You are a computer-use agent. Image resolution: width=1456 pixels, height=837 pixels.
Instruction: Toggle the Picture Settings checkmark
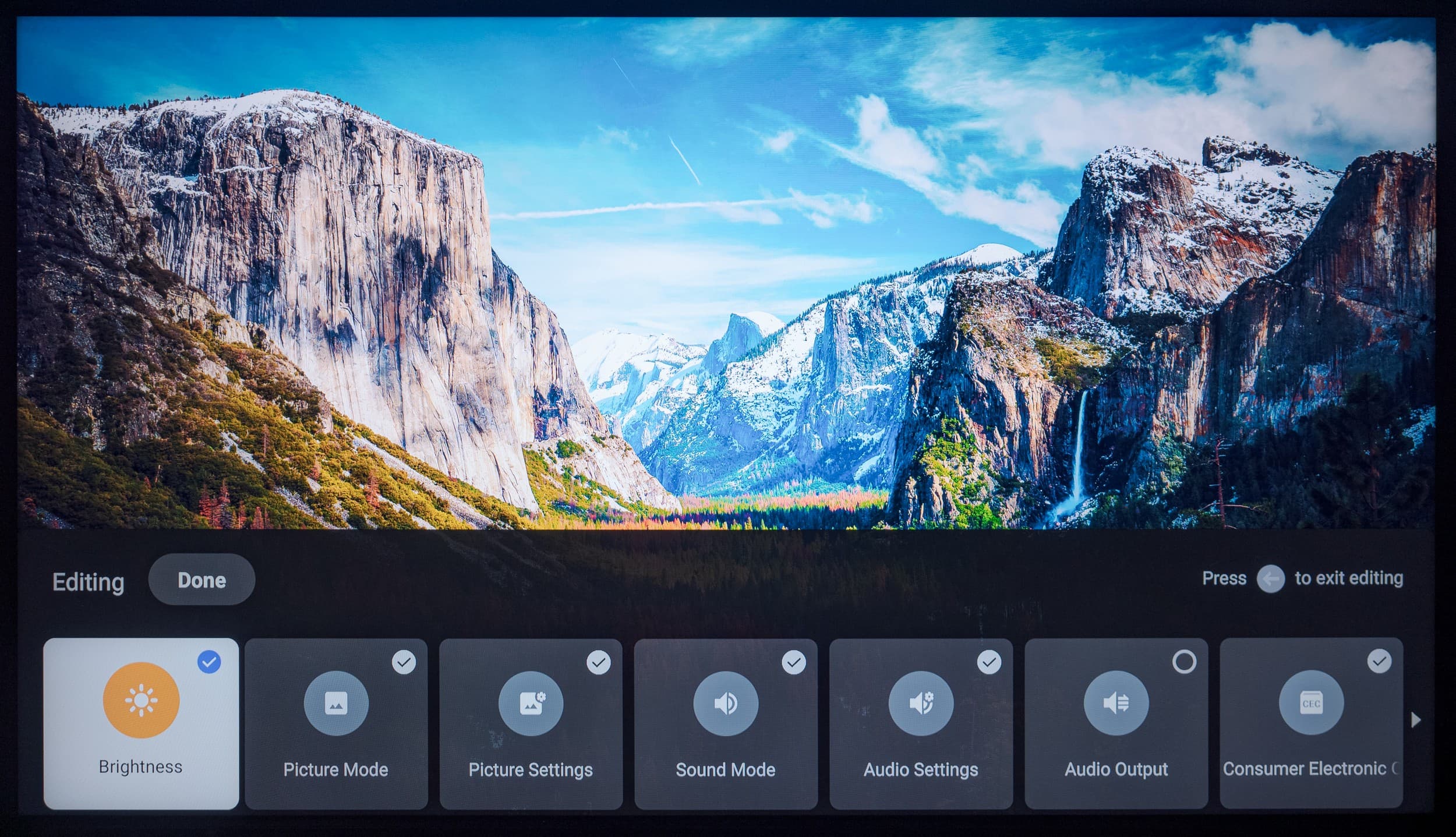(599, 662)
